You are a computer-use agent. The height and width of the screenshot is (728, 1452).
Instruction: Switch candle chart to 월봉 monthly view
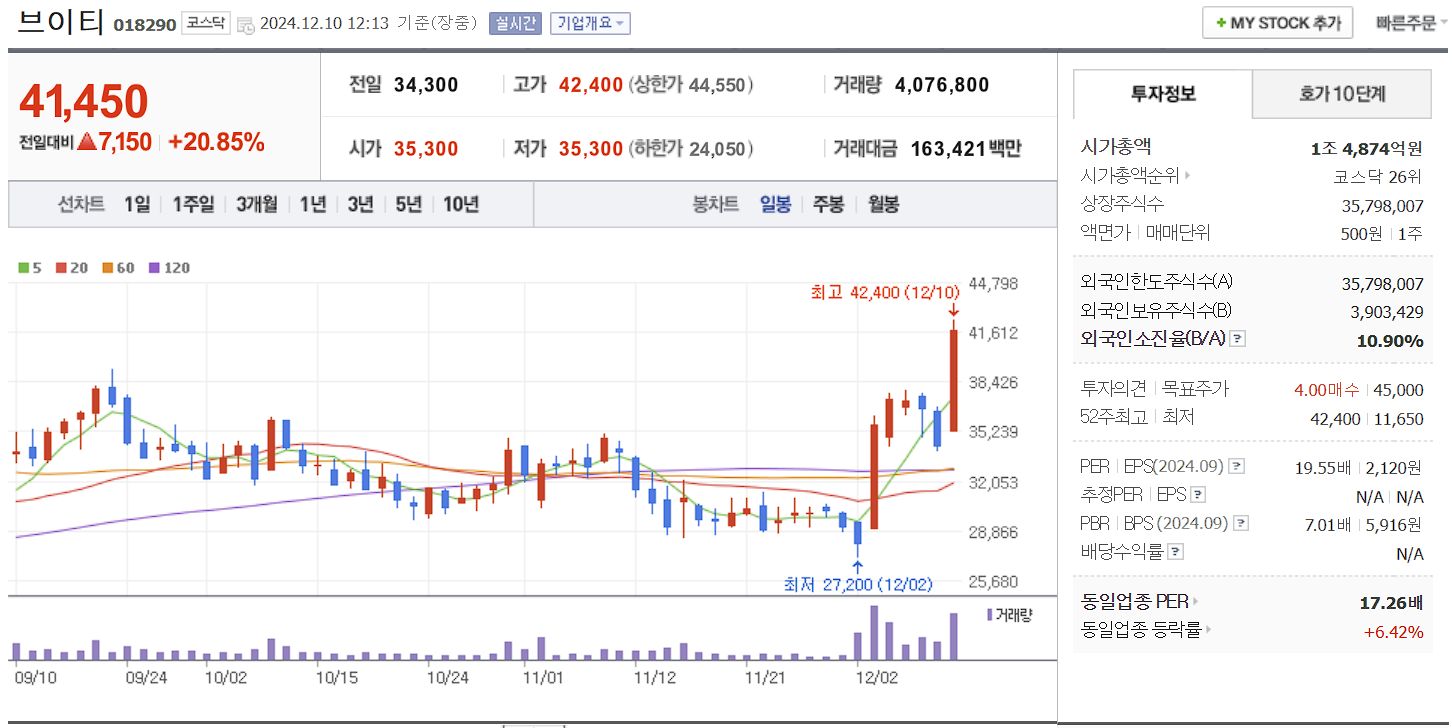pos(884,203)
